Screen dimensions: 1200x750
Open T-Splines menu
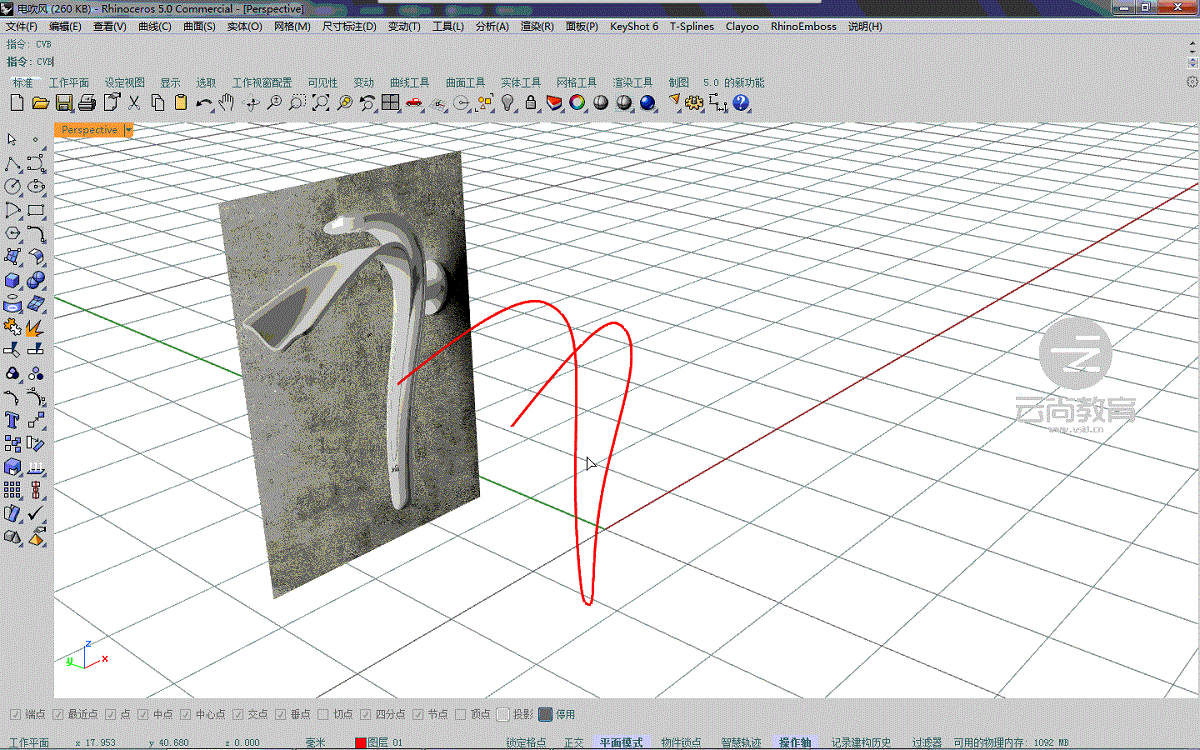(x=692, y=26)
